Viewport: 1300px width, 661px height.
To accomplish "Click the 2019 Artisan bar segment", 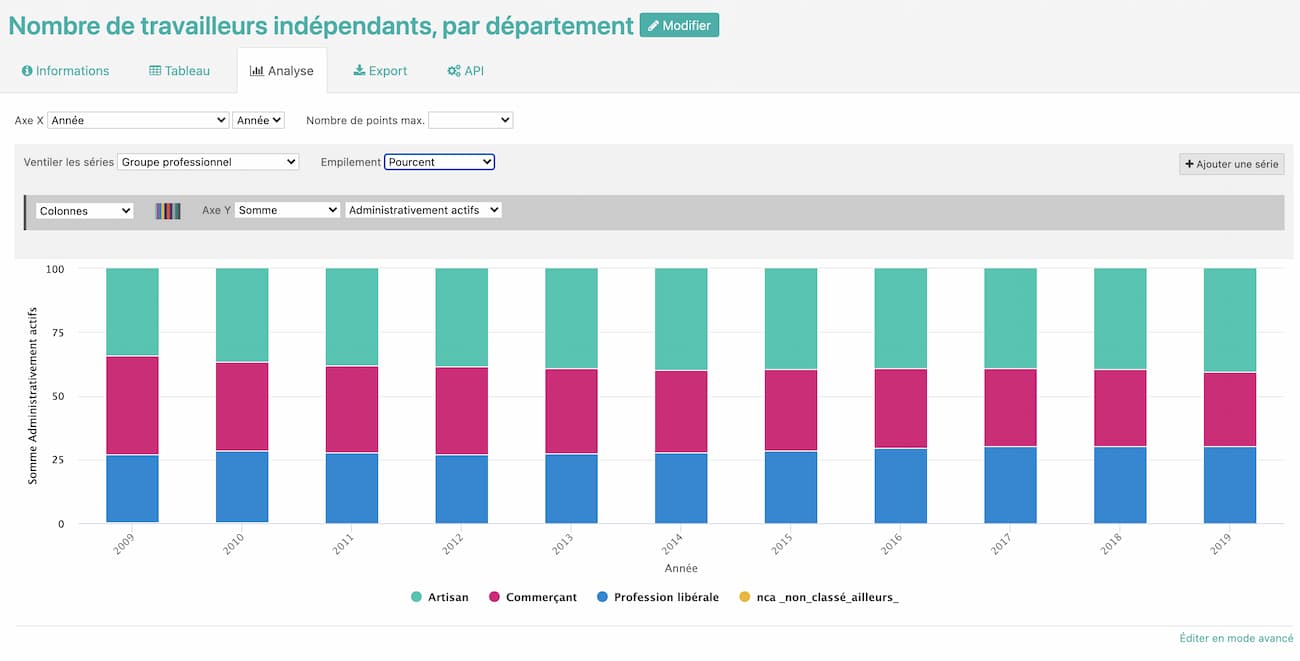I will [1229, 320].
